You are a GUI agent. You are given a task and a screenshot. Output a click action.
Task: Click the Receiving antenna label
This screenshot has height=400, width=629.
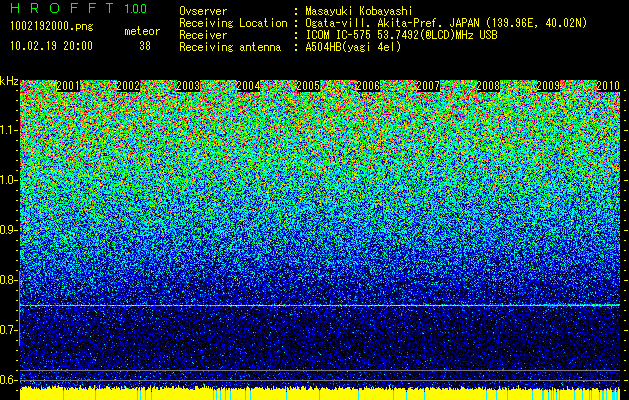[230, 47]
